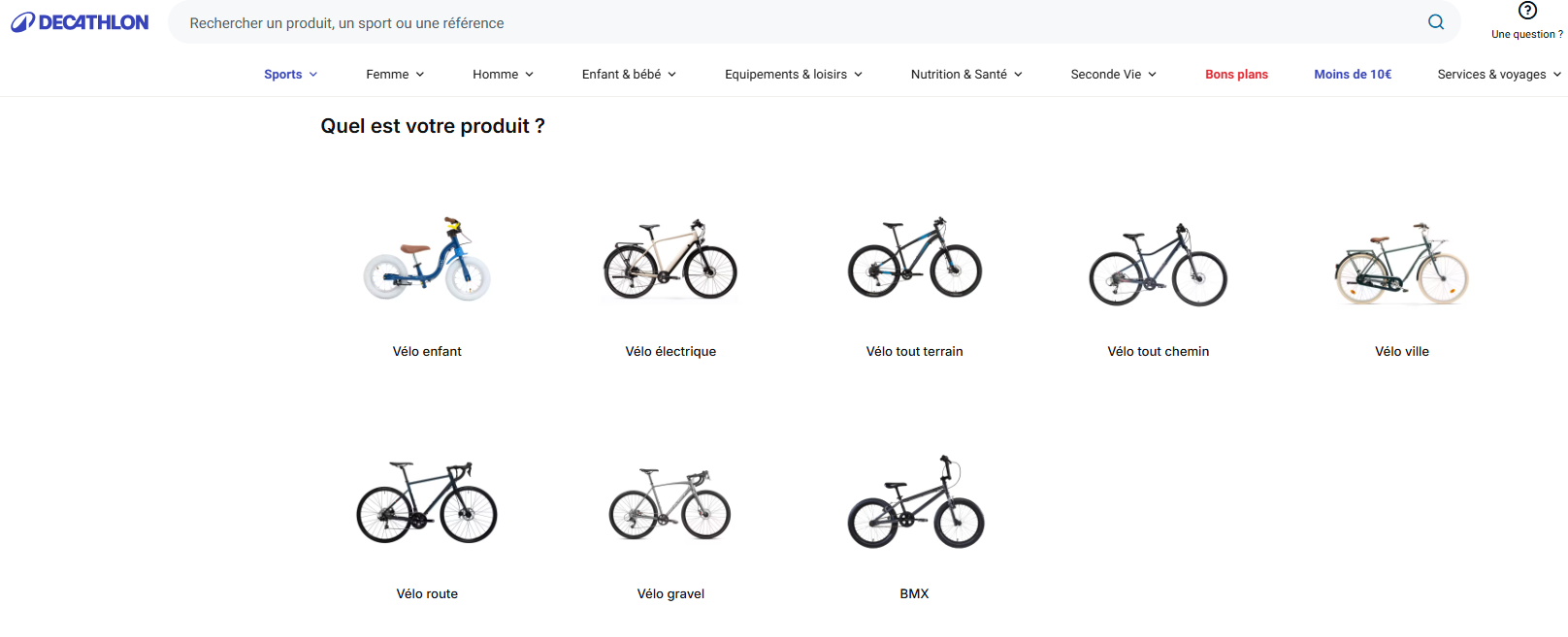
Task: Open the question mark help icon
Action: tap(1527, 12)
